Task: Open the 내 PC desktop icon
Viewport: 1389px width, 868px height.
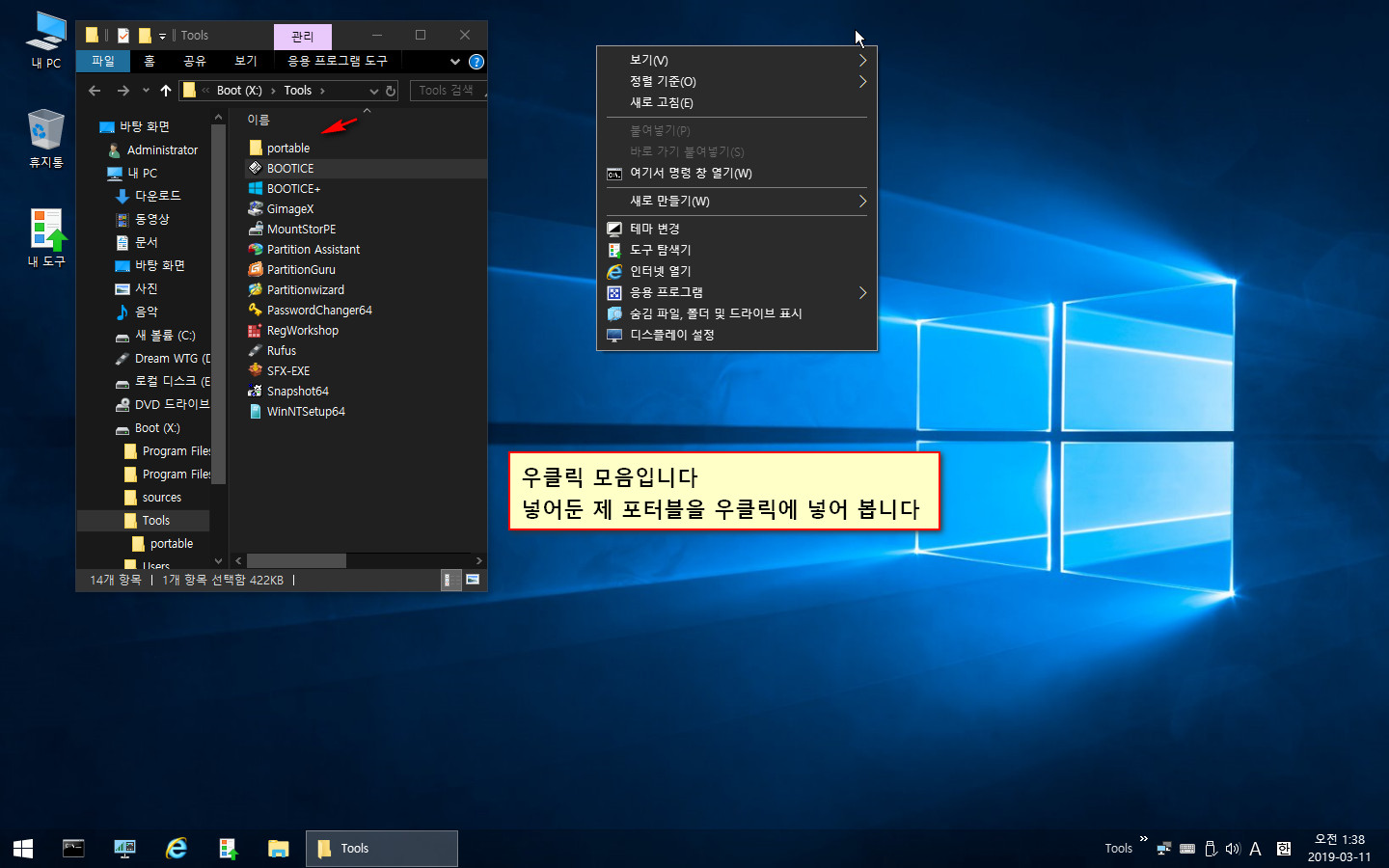Action: tap(45, 40)
